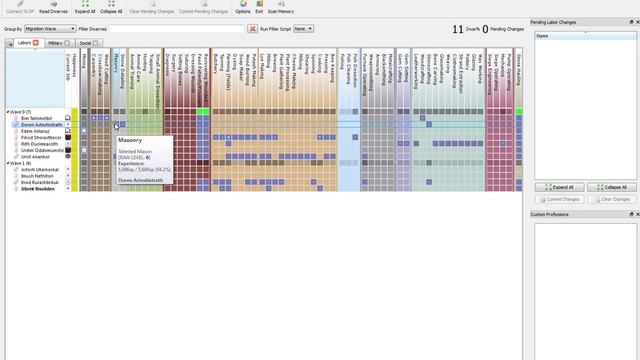Toggle Mining labor for Rith
Screen dimensions: 640x360
[84, 144]
